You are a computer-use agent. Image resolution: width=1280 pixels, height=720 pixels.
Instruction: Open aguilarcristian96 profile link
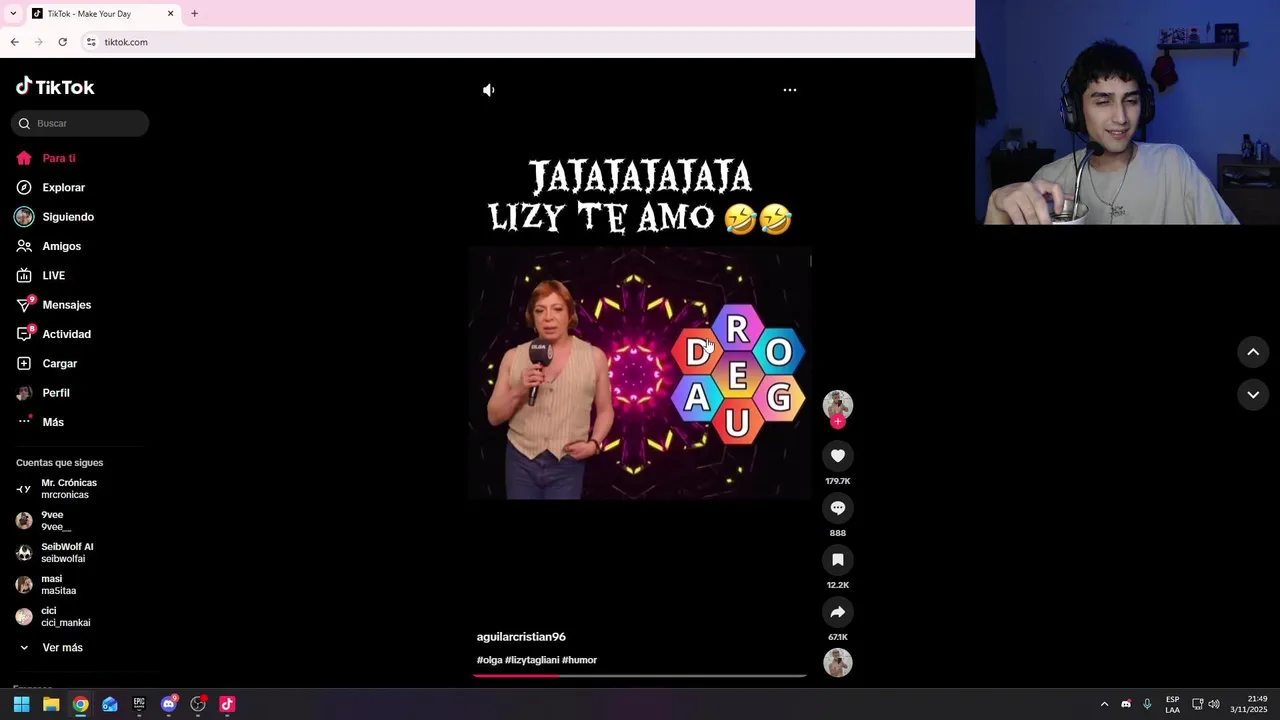tap(521, 637)
